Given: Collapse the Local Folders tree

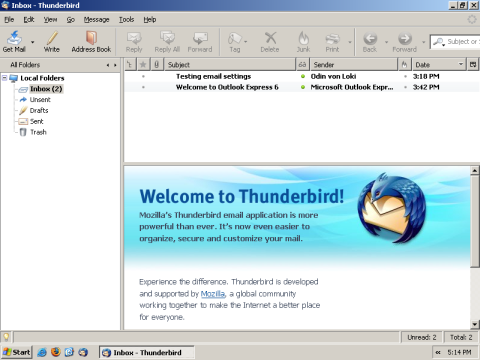Looking at the screenshot, I should [x=5, y=78].
